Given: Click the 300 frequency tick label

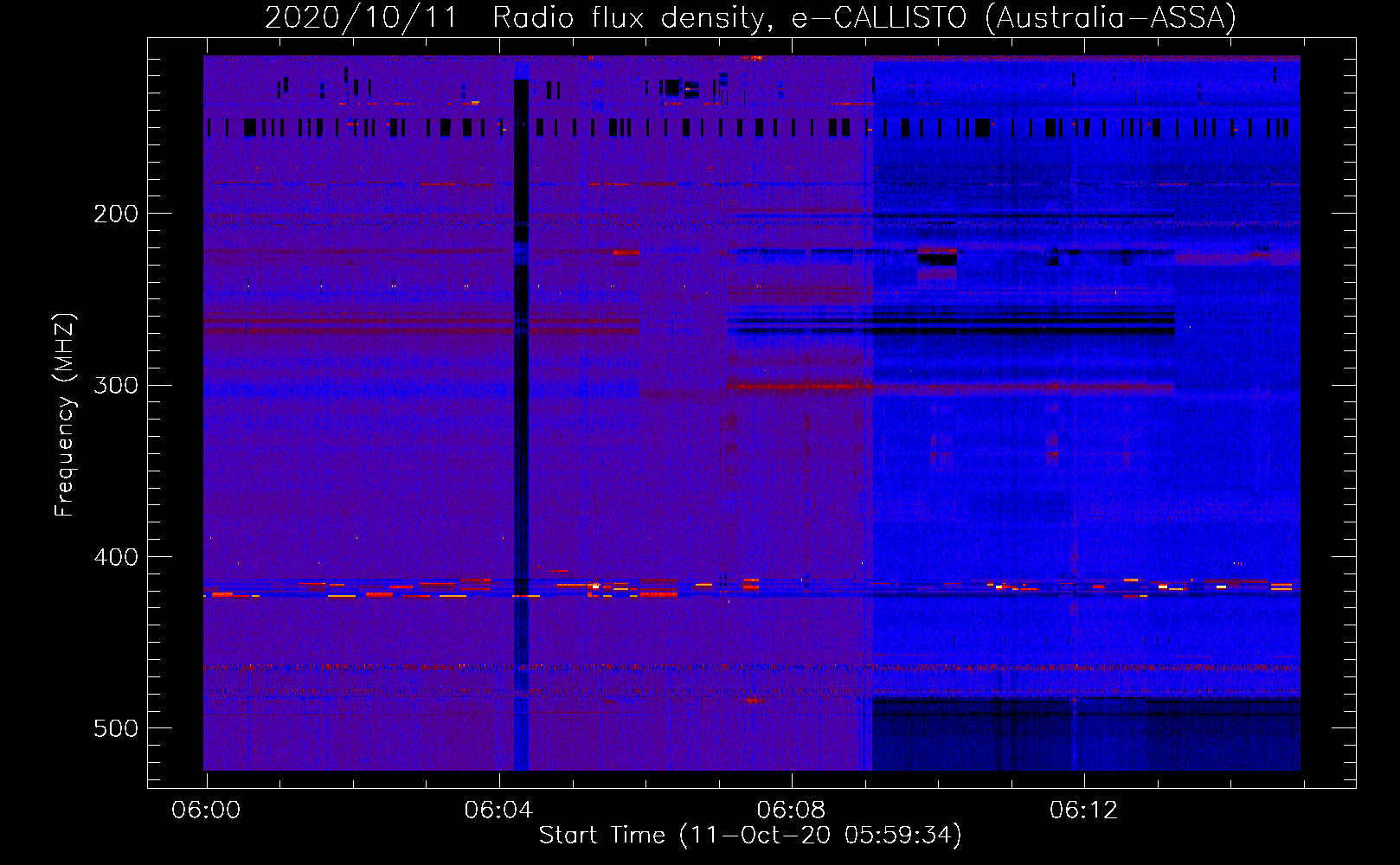Looking at the screenshot, I should click(x=116, y=385).
